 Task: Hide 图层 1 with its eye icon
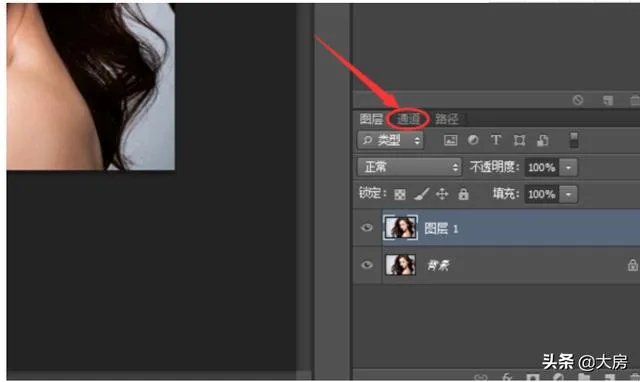pos(367,227)
